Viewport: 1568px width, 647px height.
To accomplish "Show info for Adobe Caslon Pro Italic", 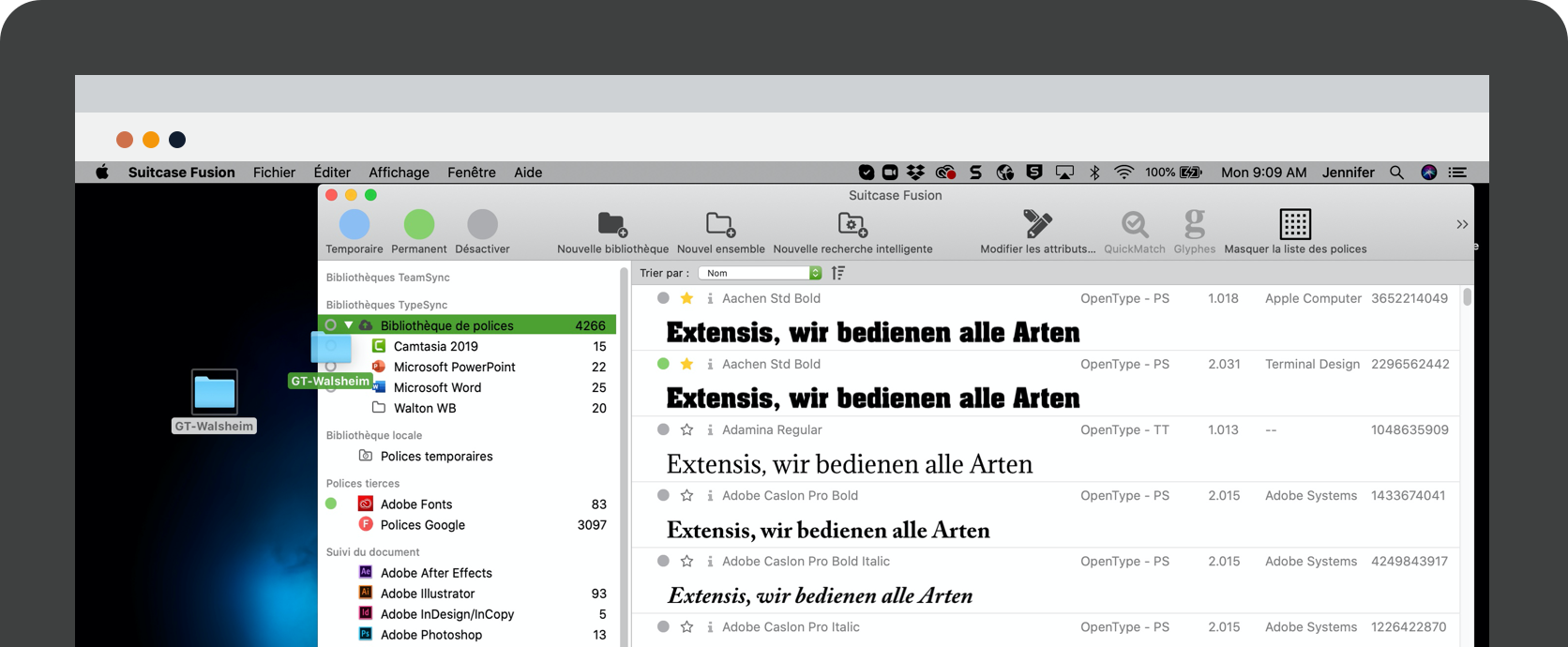I will click(710, 626).
